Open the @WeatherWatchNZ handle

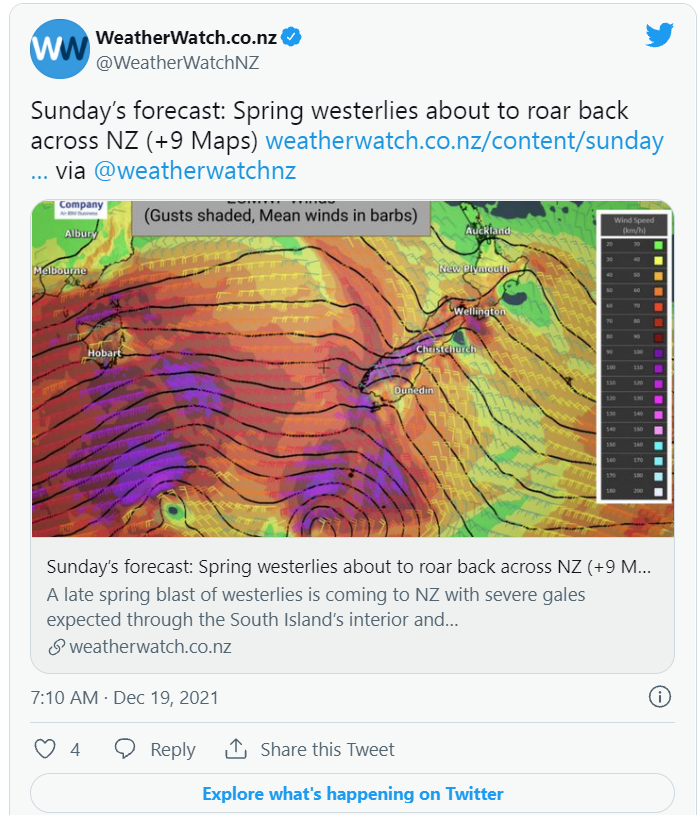coord(177,63)
